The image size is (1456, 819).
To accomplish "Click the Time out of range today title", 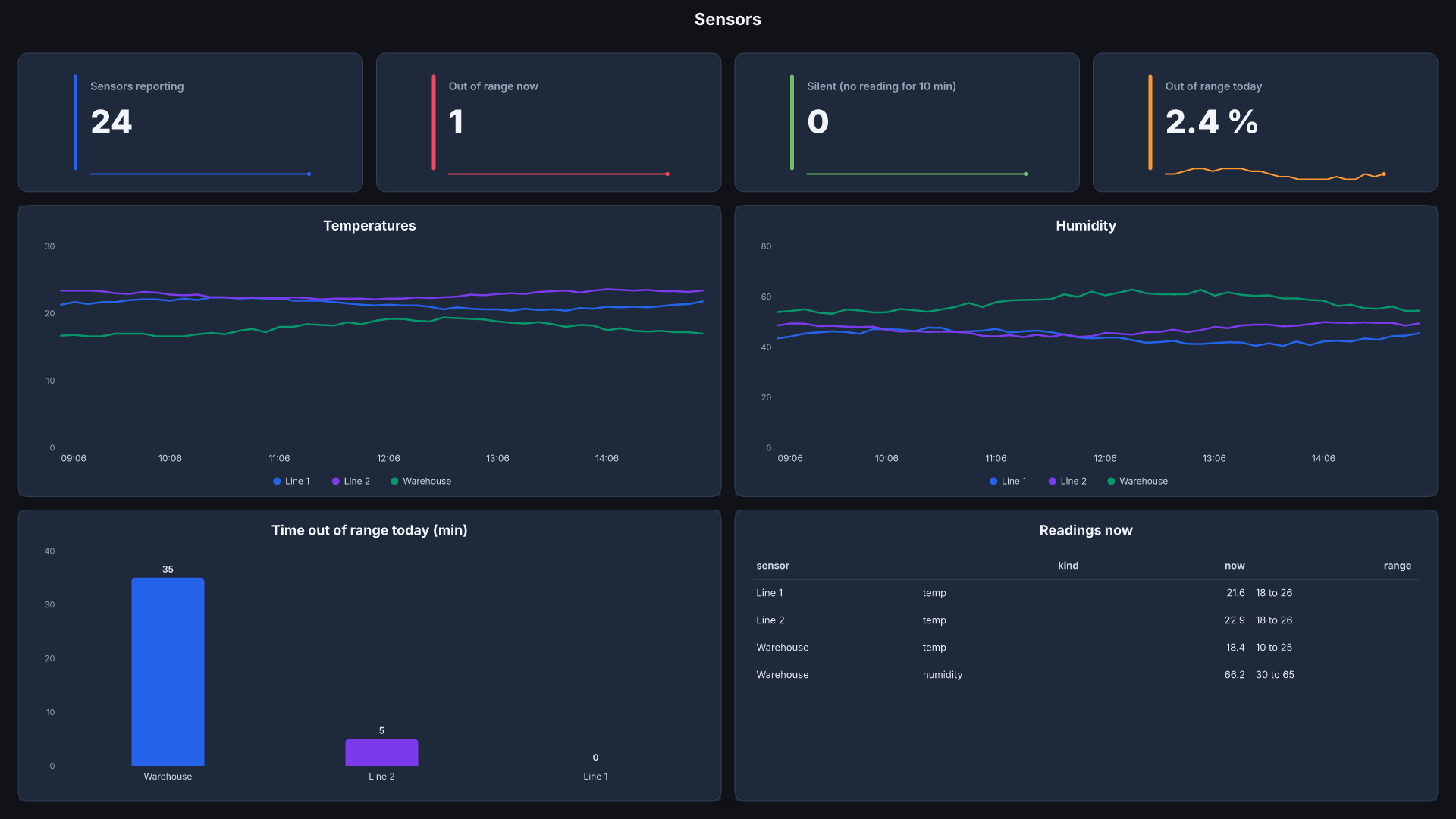I will [x=369, y=531].
